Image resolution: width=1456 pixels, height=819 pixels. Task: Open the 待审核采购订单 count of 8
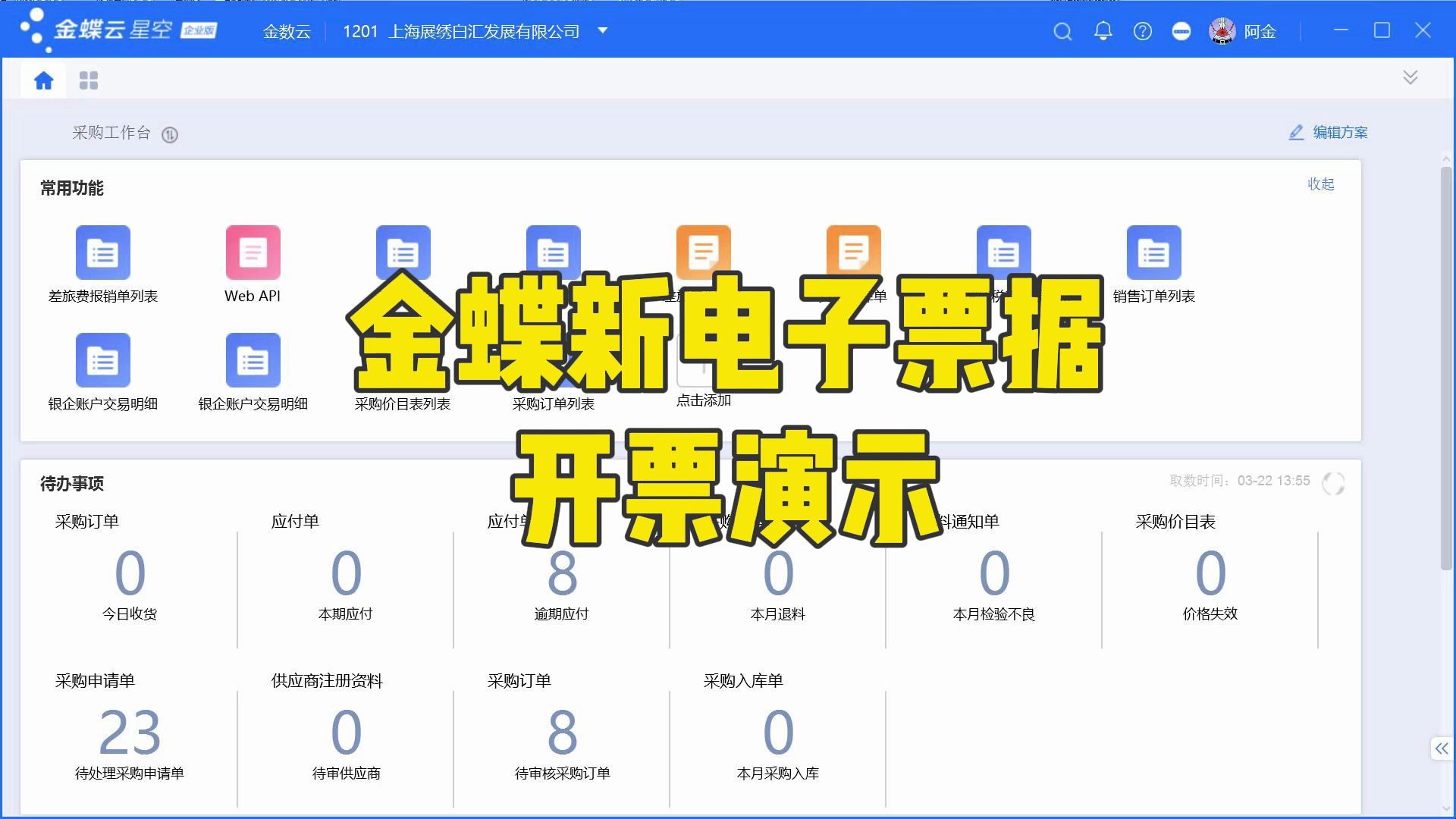pos(562,733)
